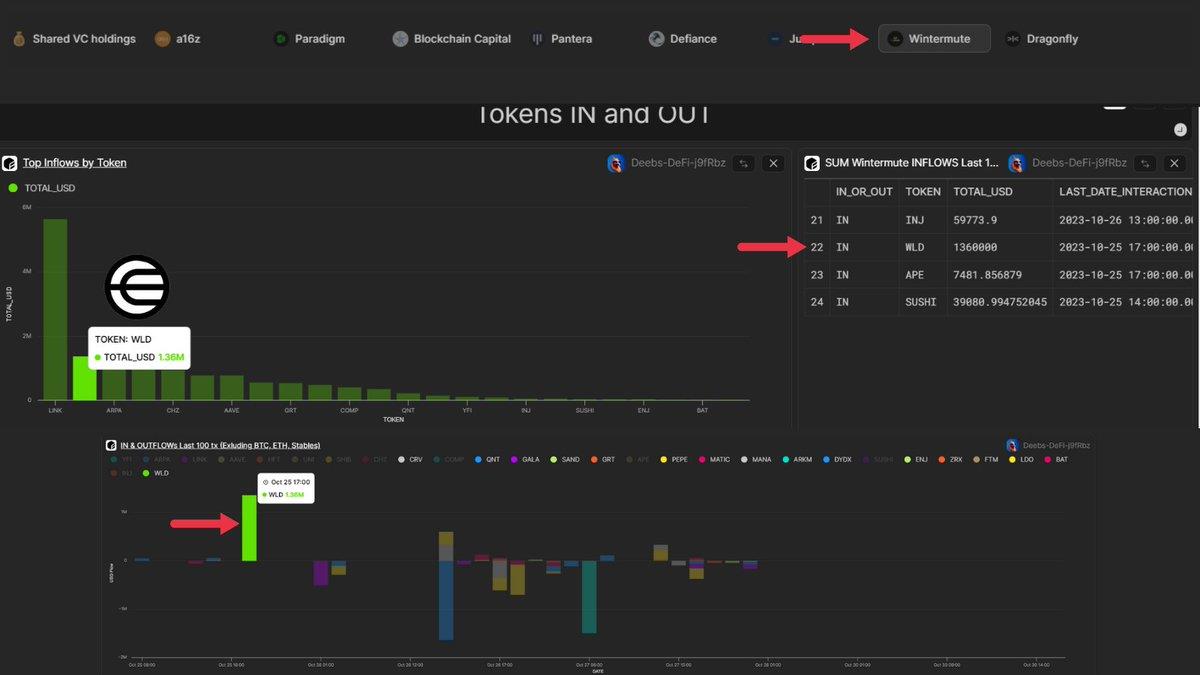Image resolution: width=1200 pixels, height=675 pixels.
Task: Sort table by LAST_DATE_INTERACTION column header
Action: coord(1125,191)
